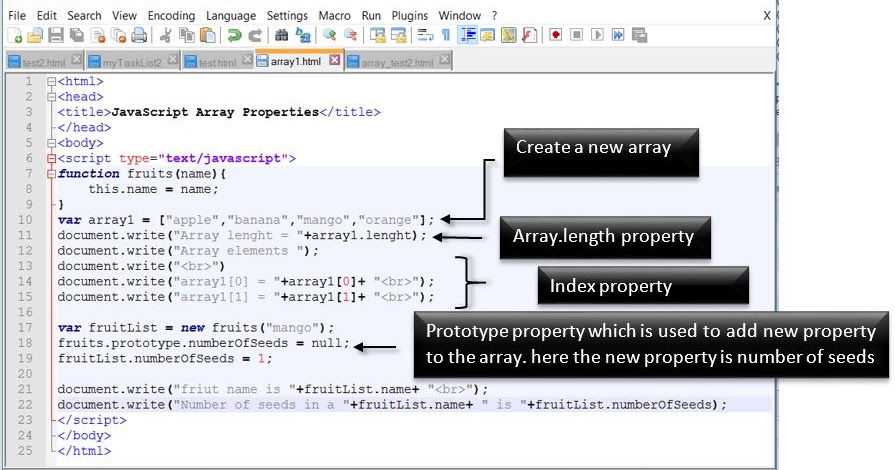
Task: Play back the recorded macro
Action: coord(597,35)
